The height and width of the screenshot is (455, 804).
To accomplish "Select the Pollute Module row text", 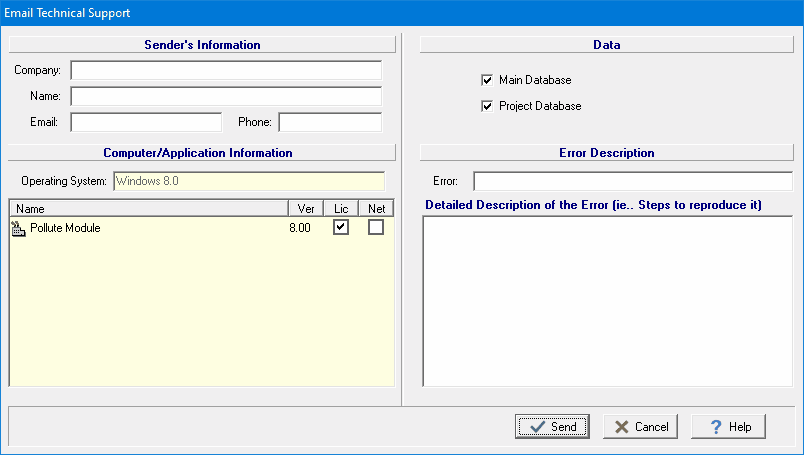I will tap(65, 228).
